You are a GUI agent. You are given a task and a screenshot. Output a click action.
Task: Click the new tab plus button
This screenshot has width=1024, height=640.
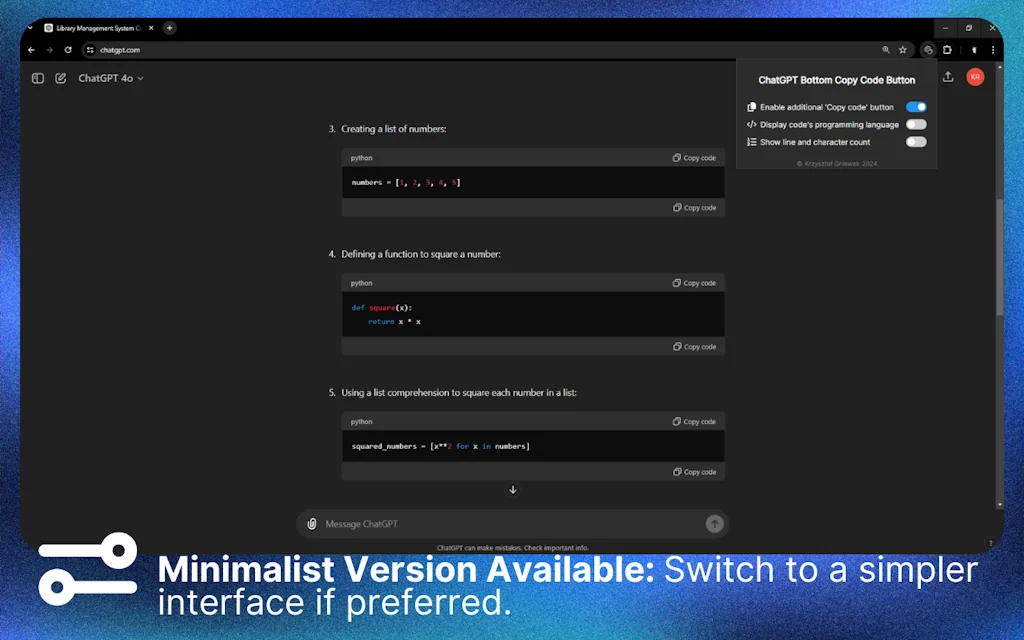[170, 28]
